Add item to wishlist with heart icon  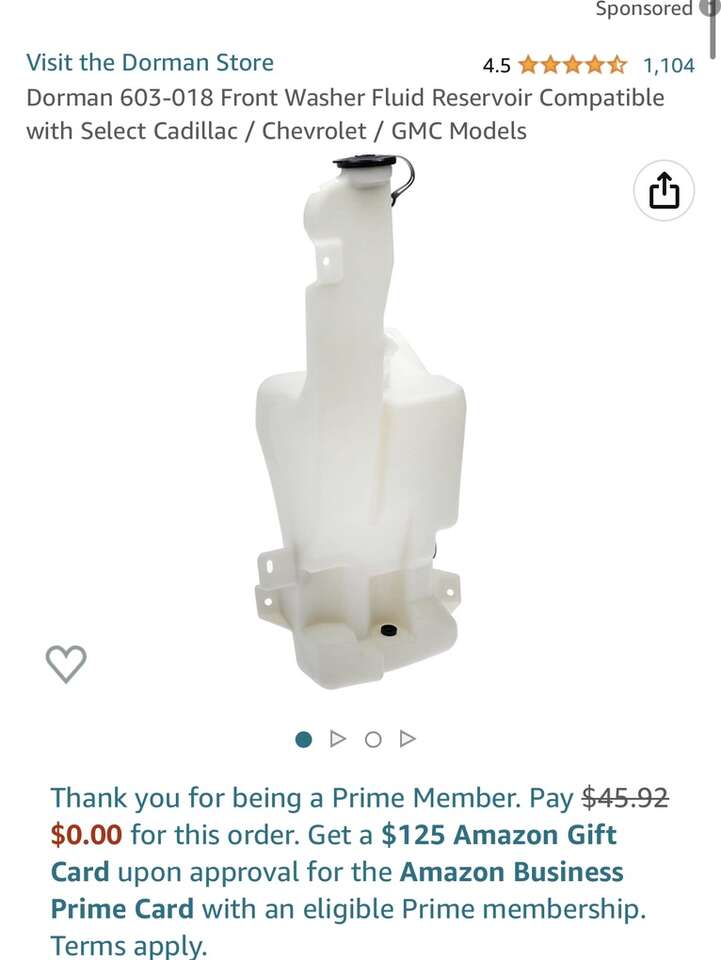pyautogui.click(x=66, y=664)
